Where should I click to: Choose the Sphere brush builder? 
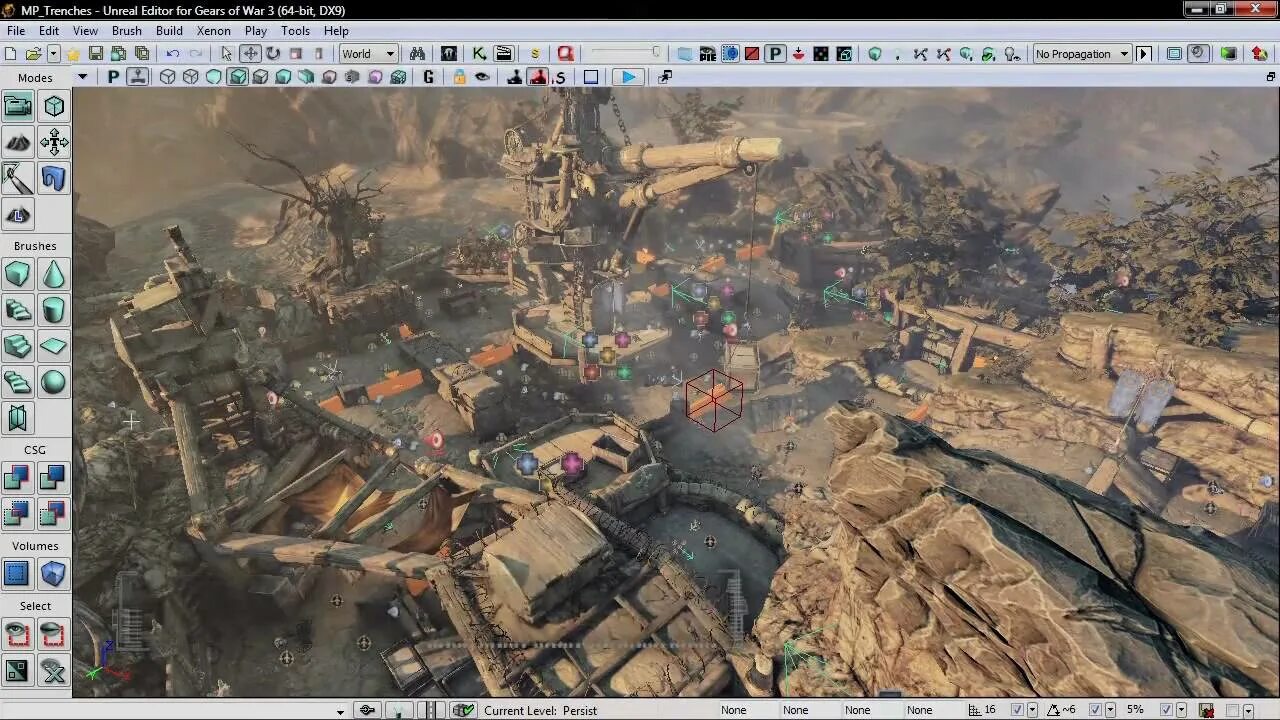click(53, 382)
